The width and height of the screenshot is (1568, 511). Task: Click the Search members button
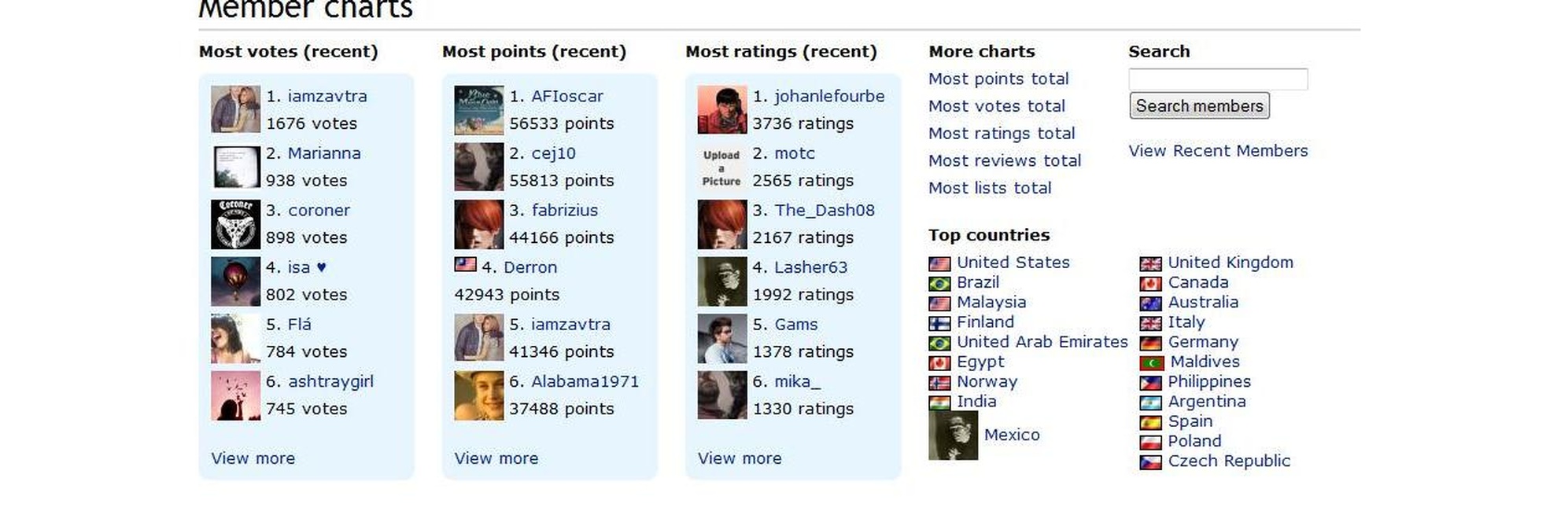coord(1199,105)
